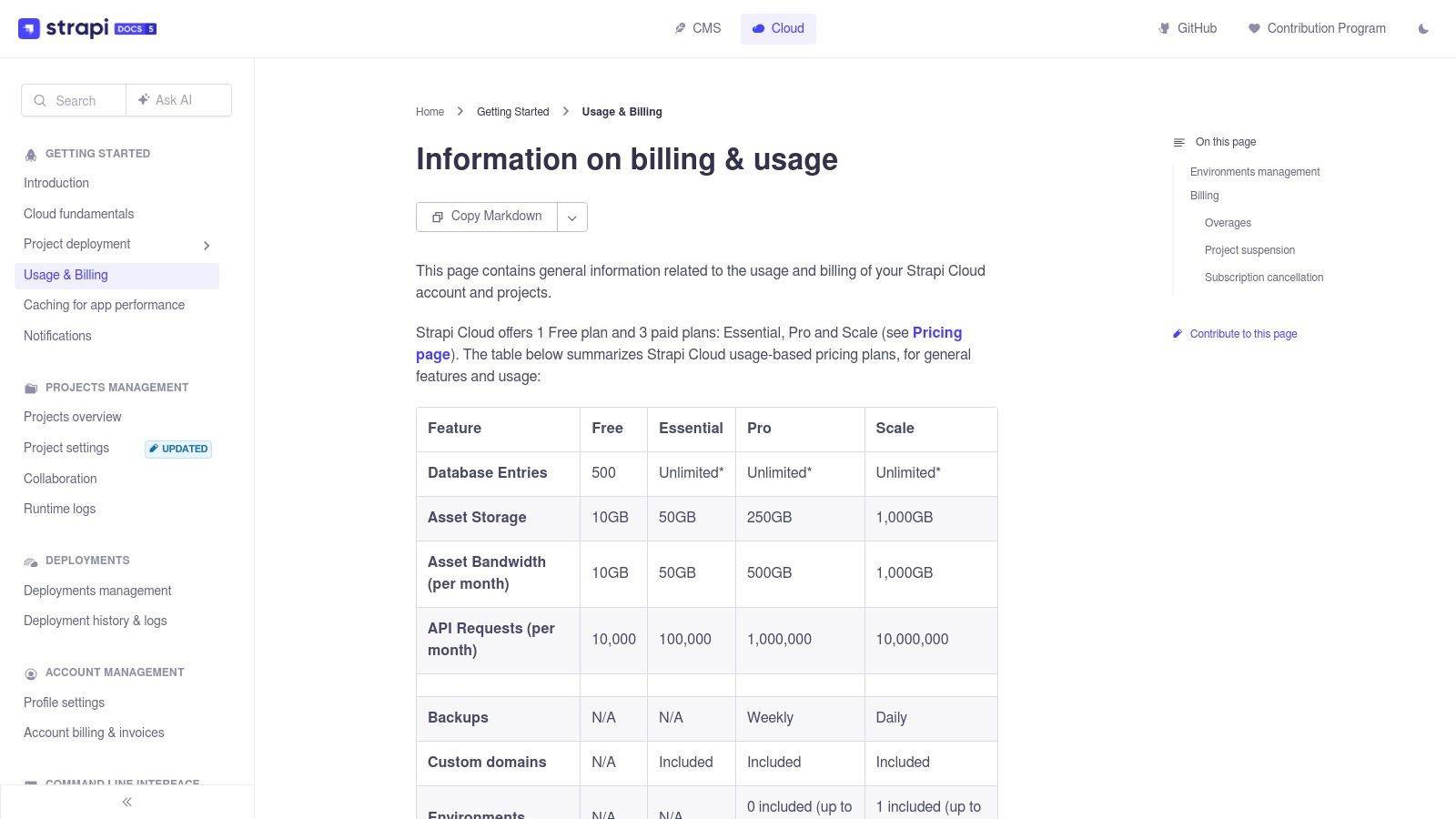Expand the Project deployment chevron
1456x819 pixels.
pos(207,246)
